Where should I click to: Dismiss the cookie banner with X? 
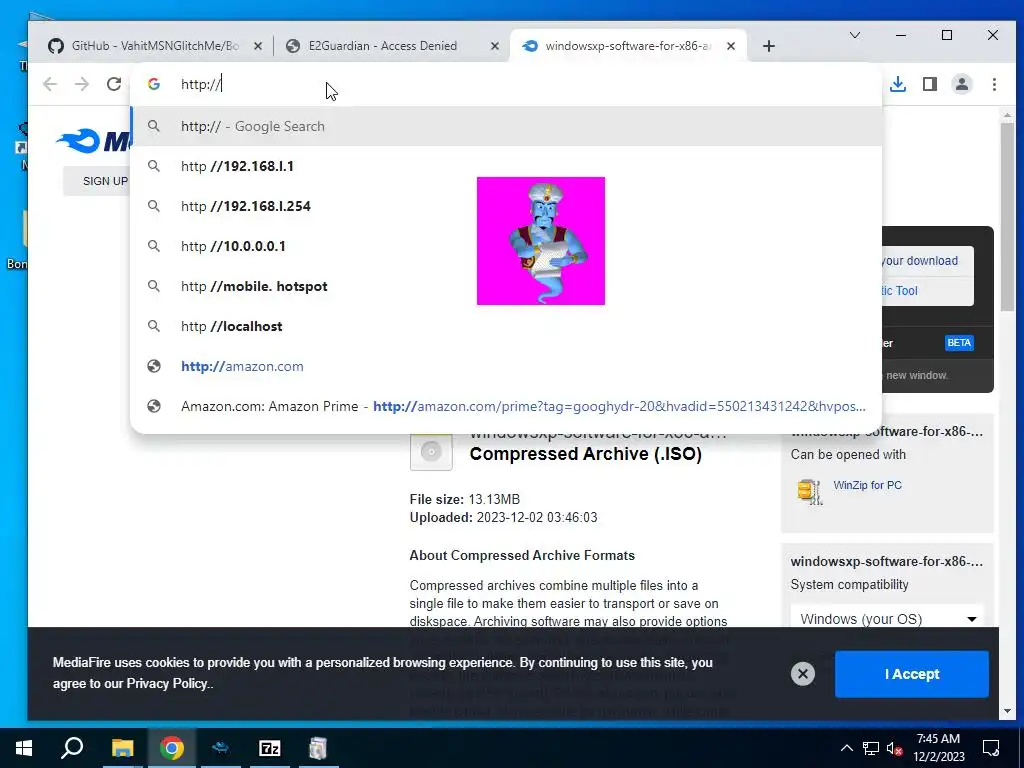803,674
